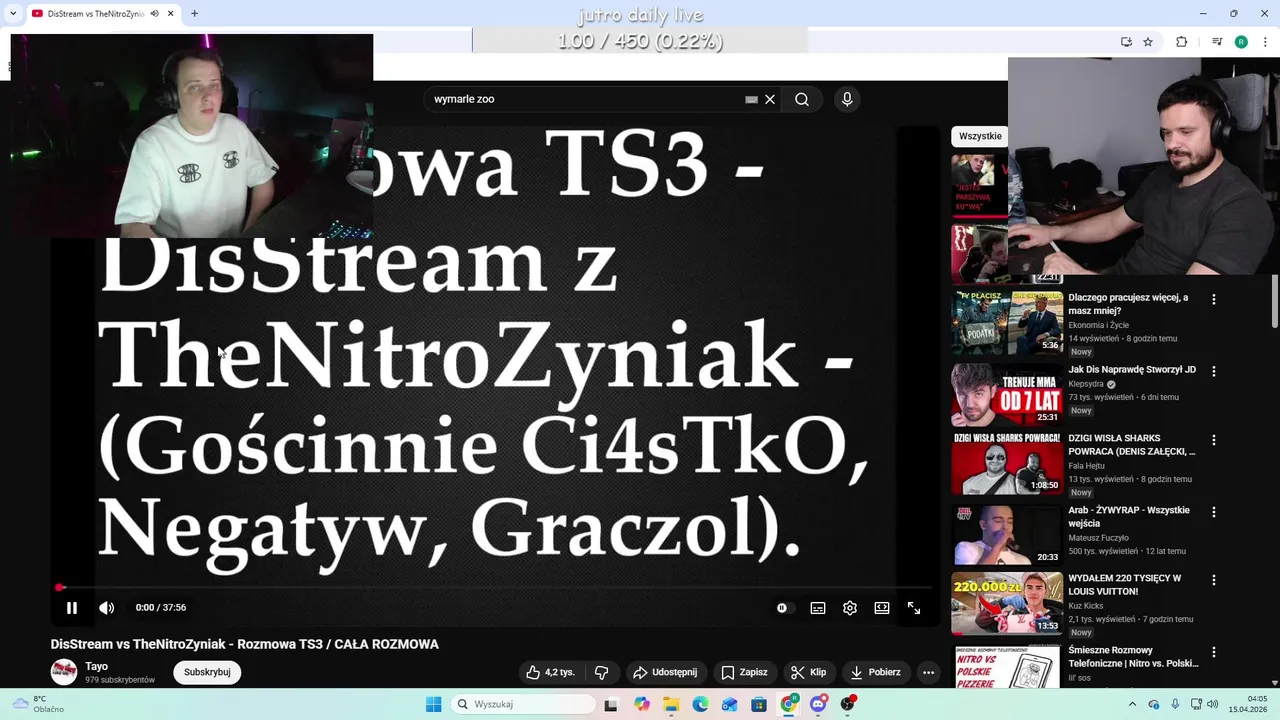Open the Klepsydra channel name
Viewport: 1280px width, 720px height.
[x=1085, y=384]
